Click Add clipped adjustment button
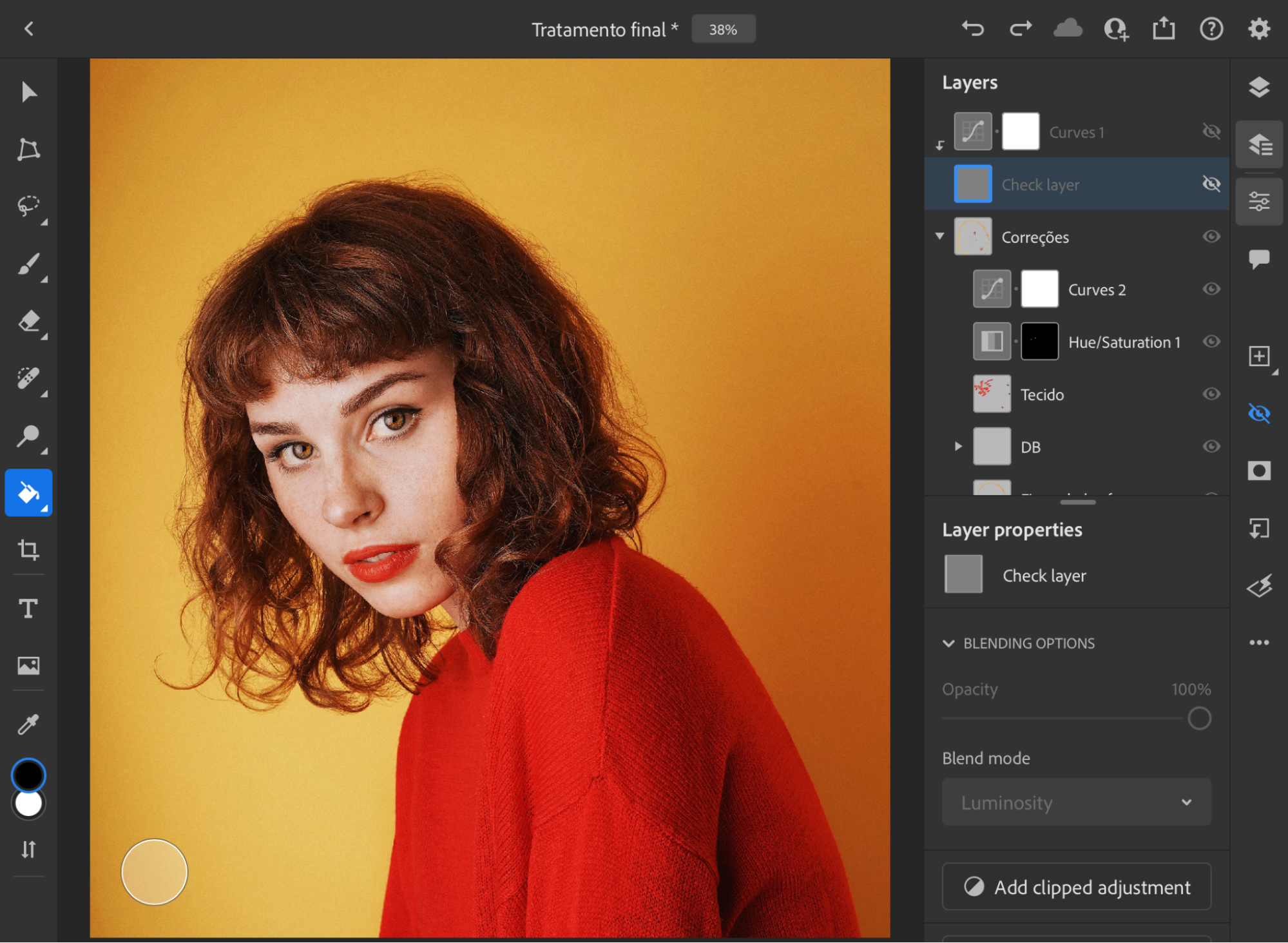The width and height of the screenshot is (1288, 943). 1077,887
